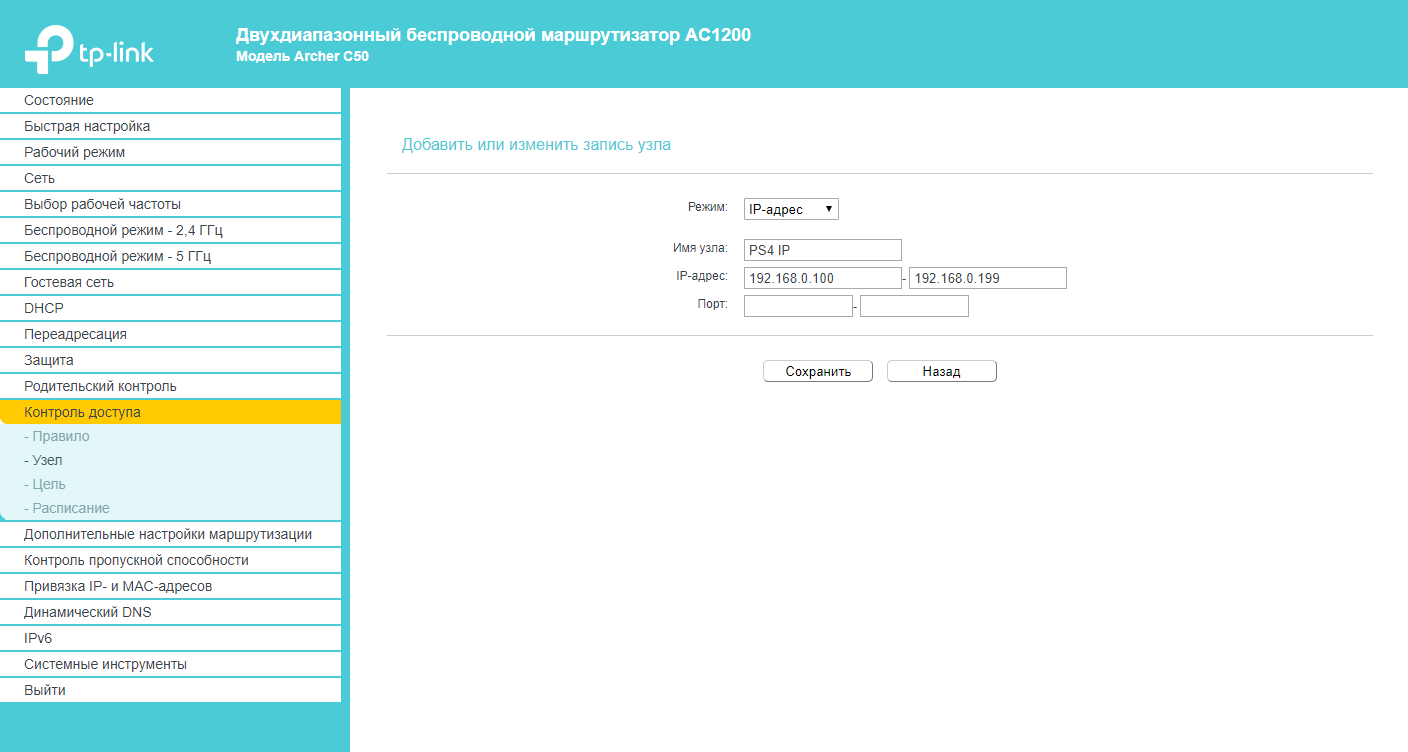Select Родительский контроль in sidebar
The width and height of the screenshot is (1408, 752).
170,386
